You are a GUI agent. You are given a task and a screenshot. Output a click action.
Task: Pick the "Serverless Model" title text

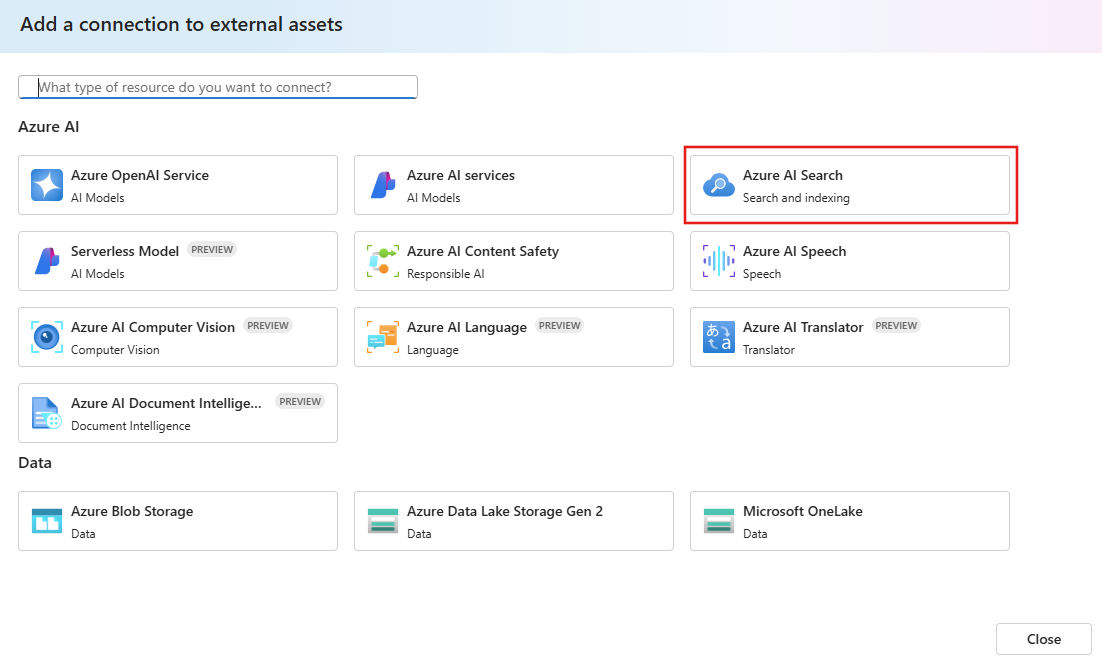(x=125, y=251)
